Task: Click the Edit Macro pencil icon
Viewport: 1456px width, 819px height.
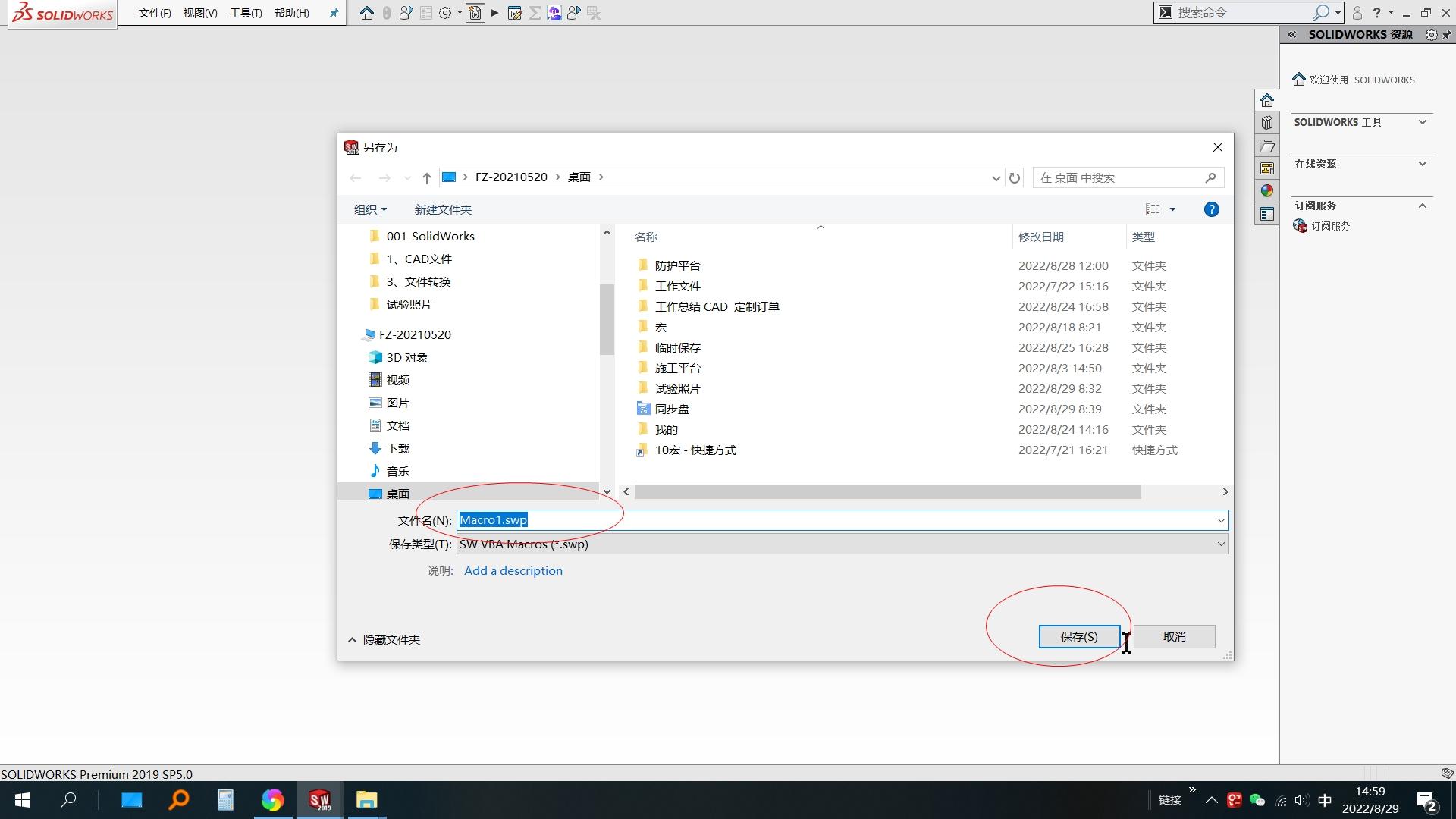Action: [x=515, y=13]
